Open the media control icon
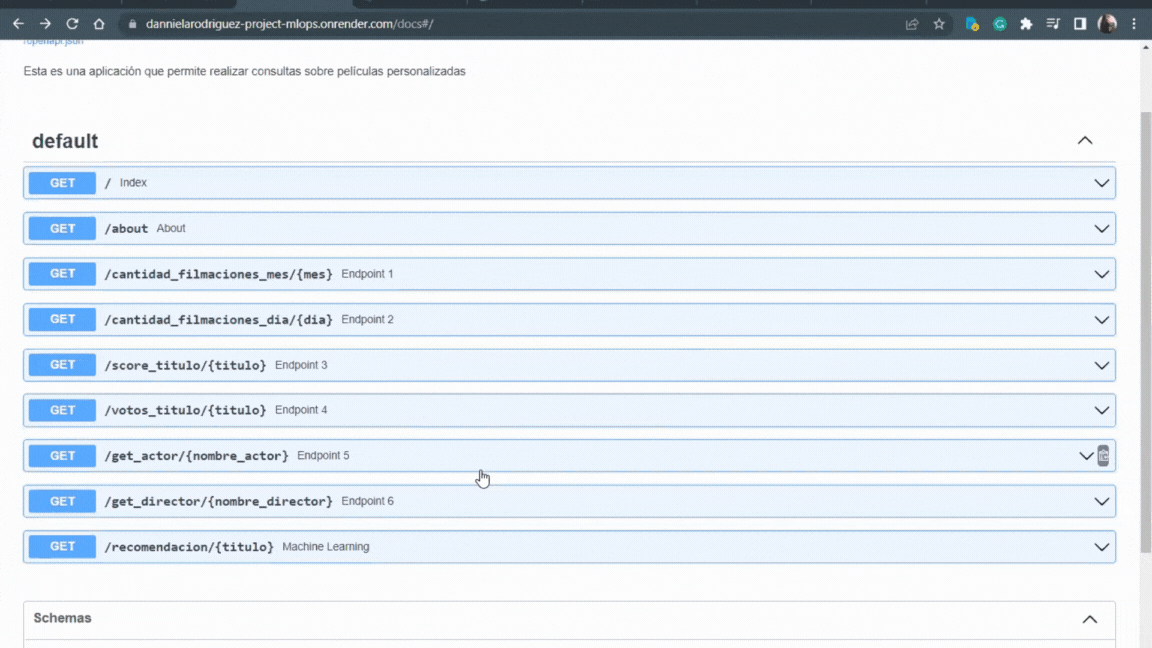This screenshot has width=1152, height=648. pyautogui.click(x=1053, y=24)
